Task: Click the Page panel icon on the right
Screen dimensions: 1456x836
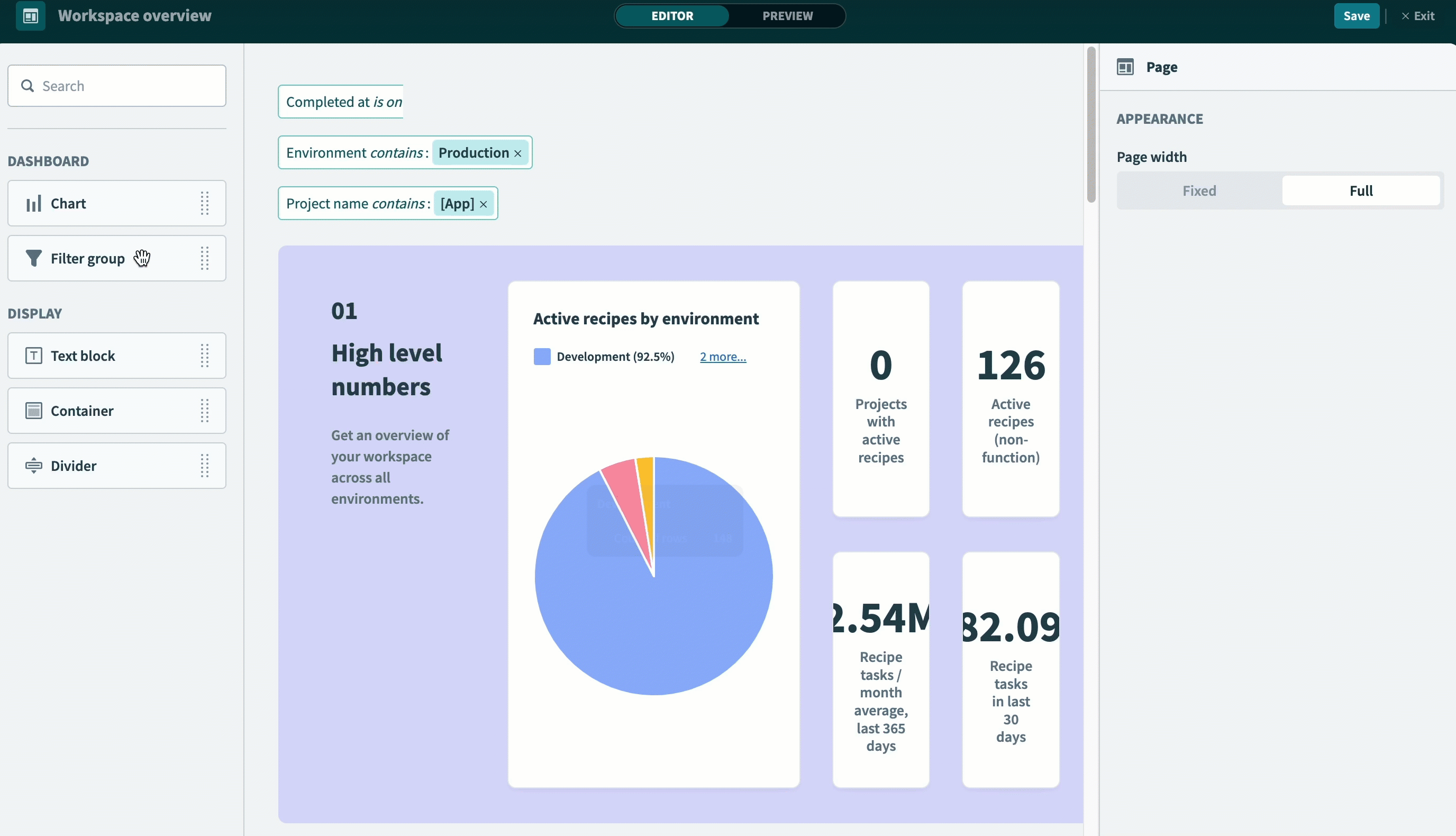Action: pos(1125,67)
